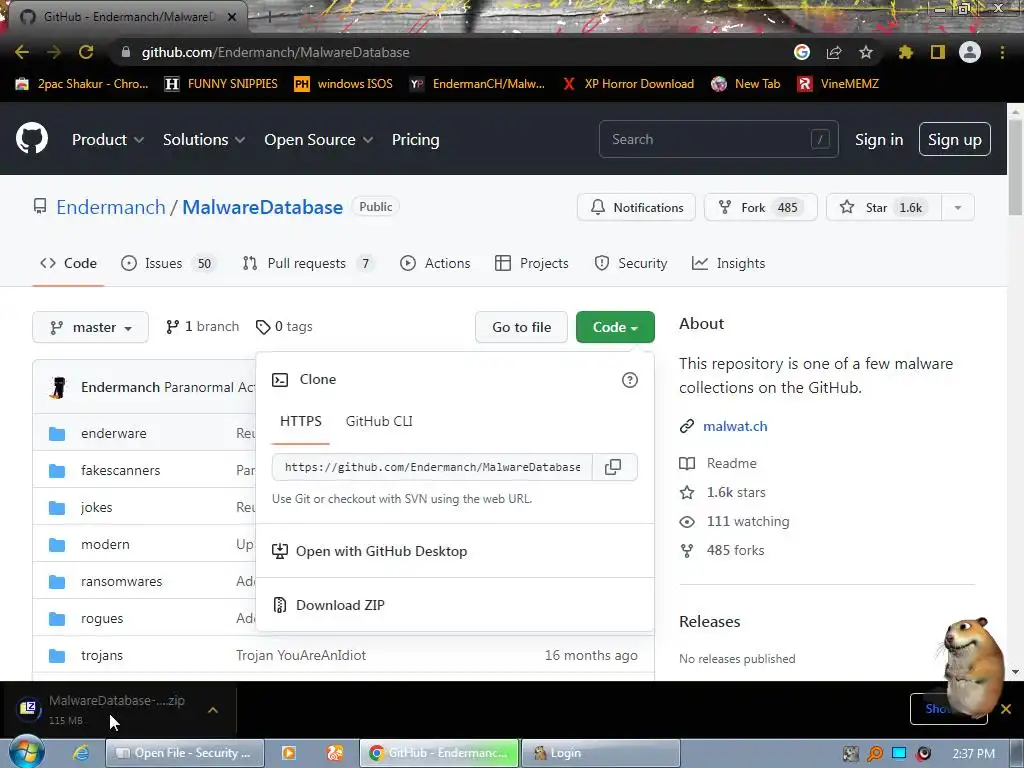The image size is (1024, 768).
Task: Click the Google icon in address bar
Action: [x=802, y=52]
